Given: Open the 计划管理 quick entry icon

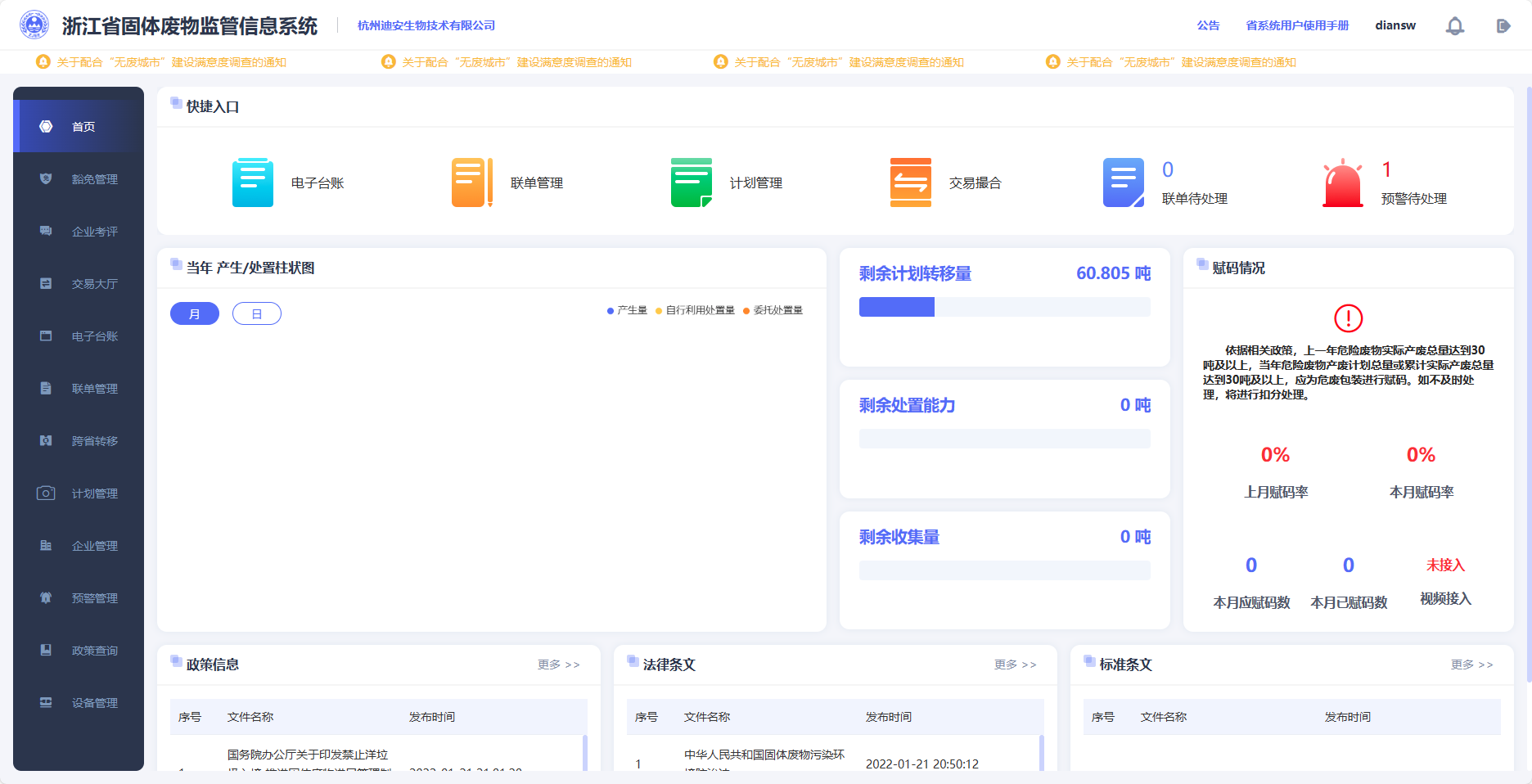Looking at the screenshot, I should (x=690, y=182).
